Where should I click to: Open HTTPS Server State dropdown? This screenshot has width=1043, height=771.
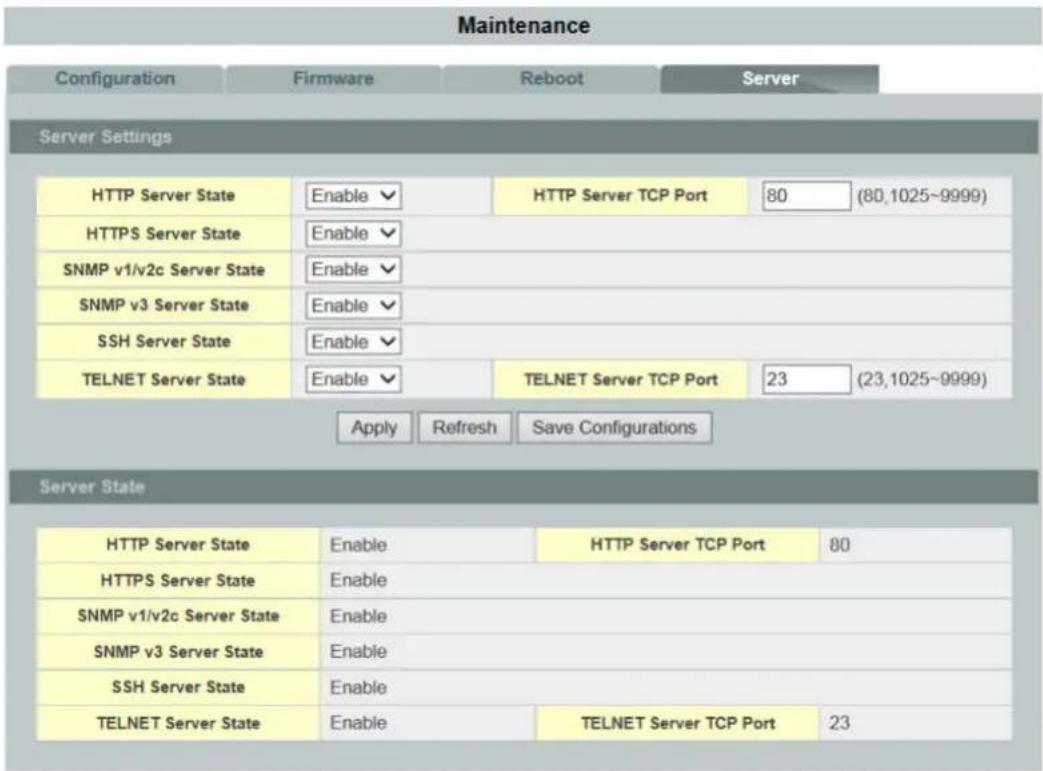coord(353,233)
